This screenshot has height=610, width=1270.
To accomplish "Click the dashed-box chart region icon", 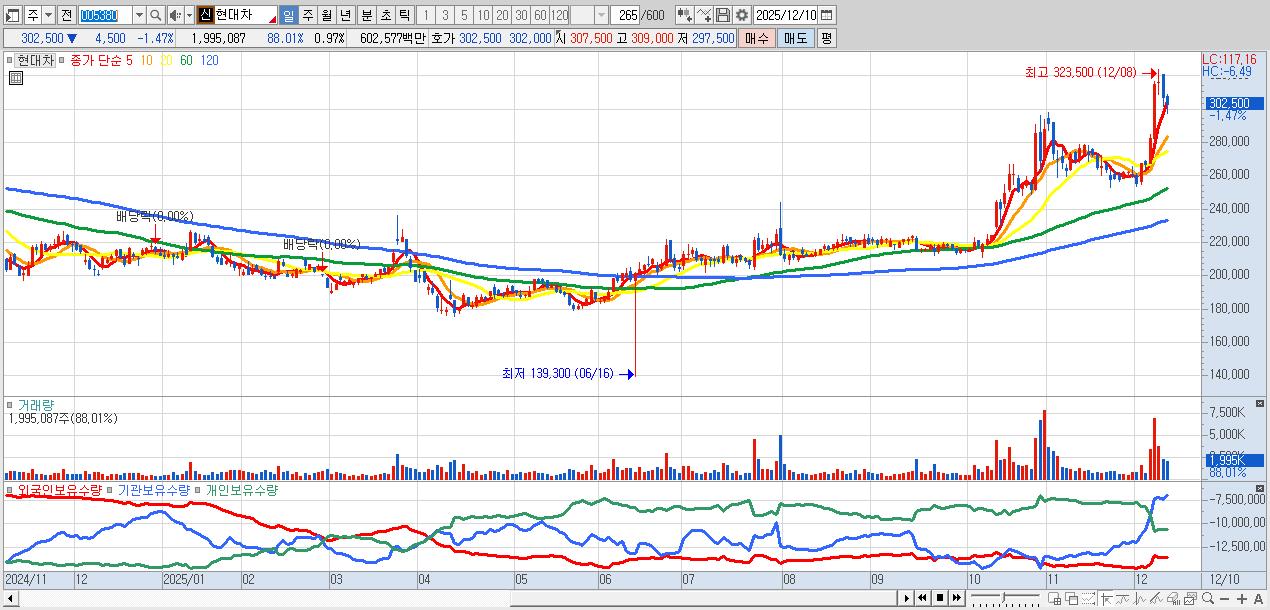I will (x=1088, y=598).
